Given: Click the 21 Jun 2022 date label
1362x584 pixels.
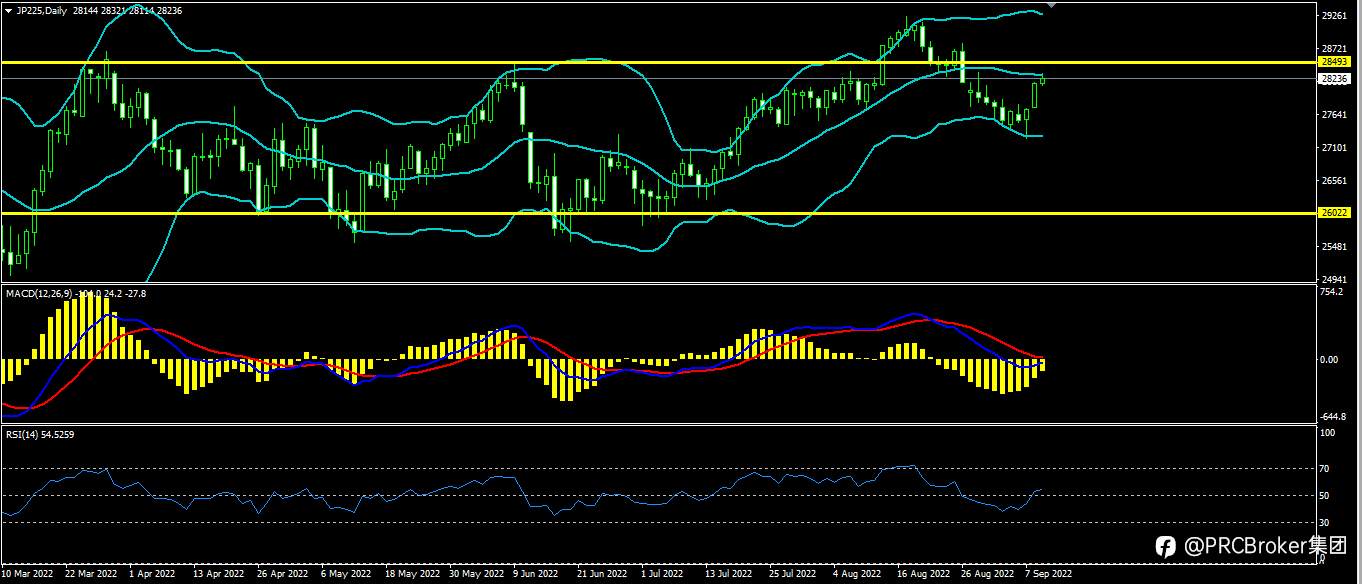Looking at the screenshot, I should point(602,575).
